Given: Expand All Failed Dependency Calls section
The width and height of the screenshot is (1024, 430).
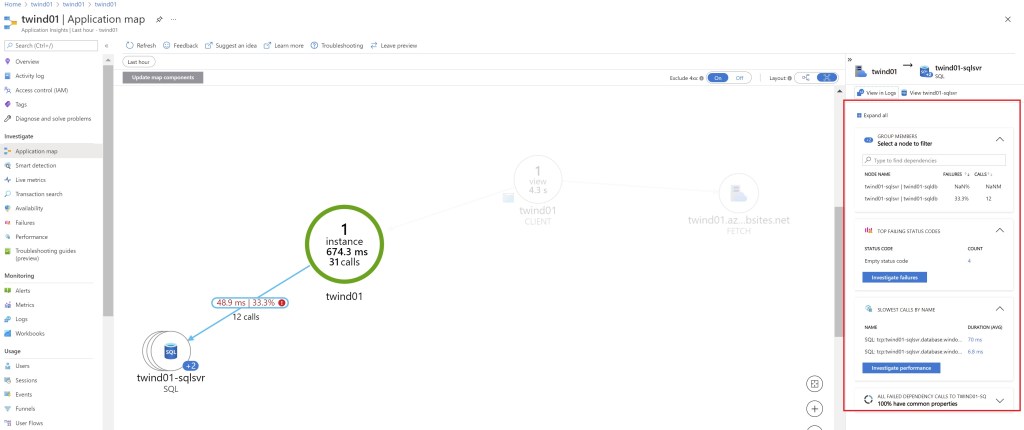Looking at the screenshot, I should (999, 400).
